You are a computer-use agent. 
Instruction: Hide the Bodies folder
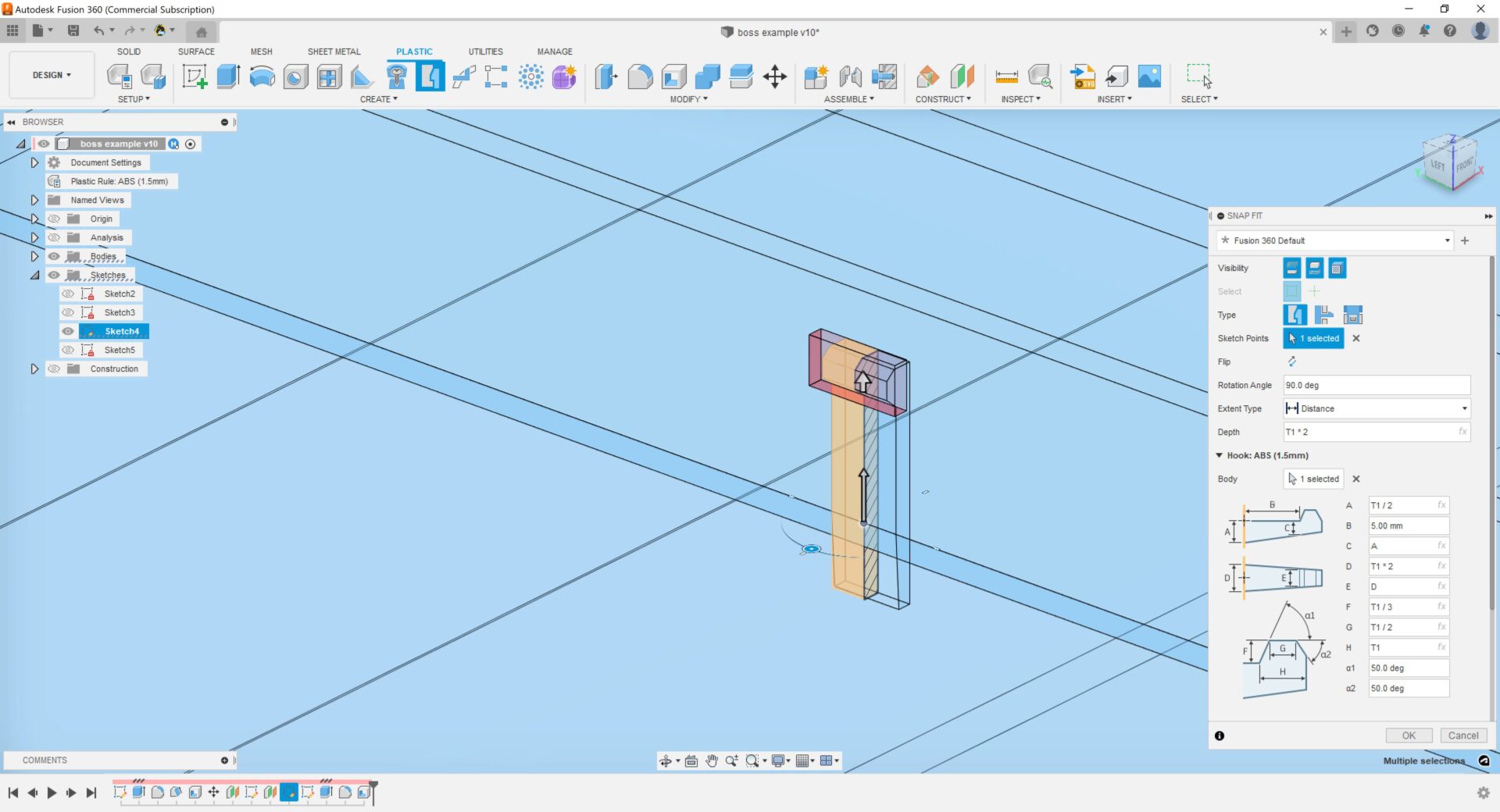[54, 256]
